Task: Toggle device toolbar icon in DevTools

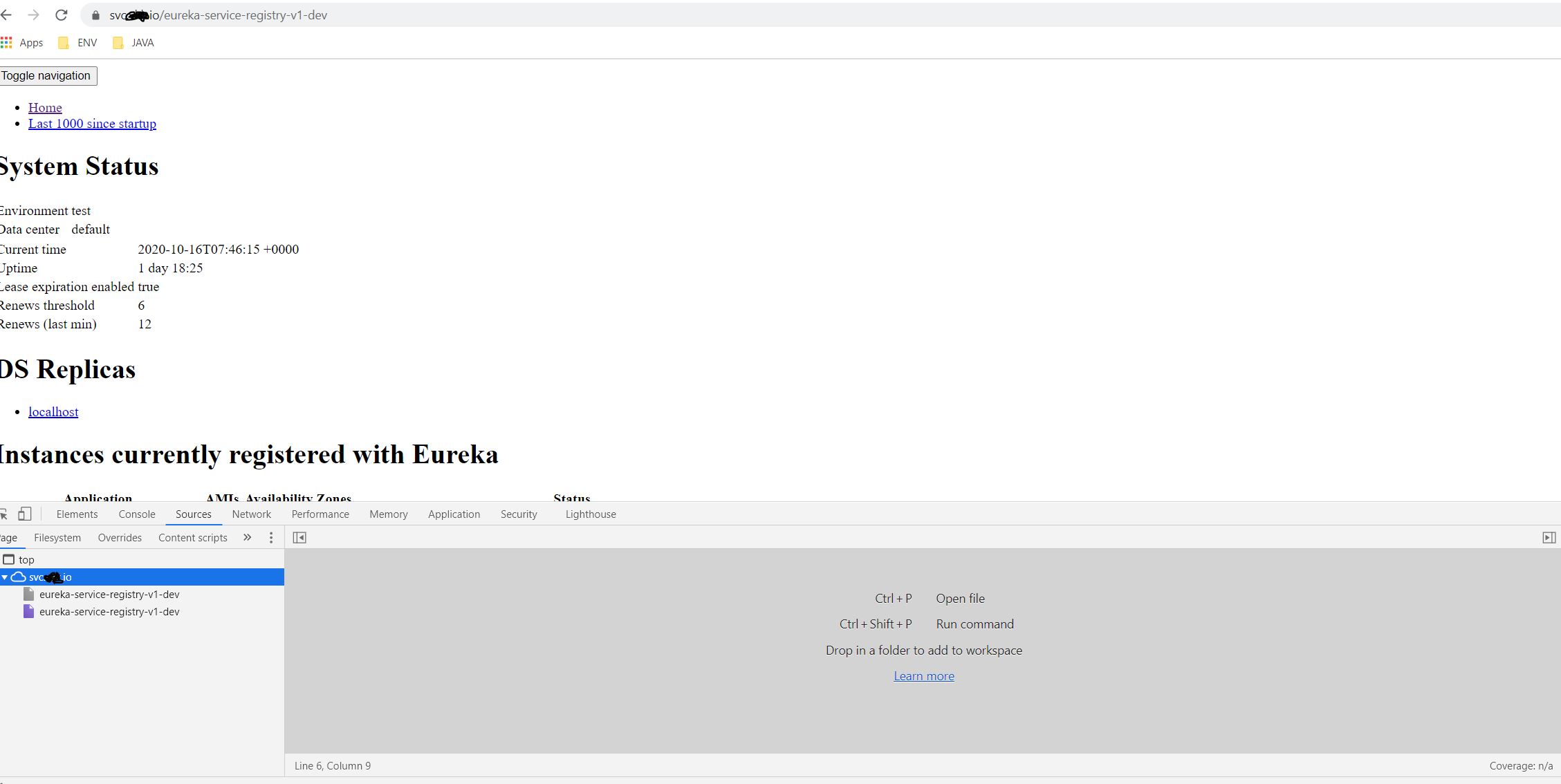Action: 25,514
